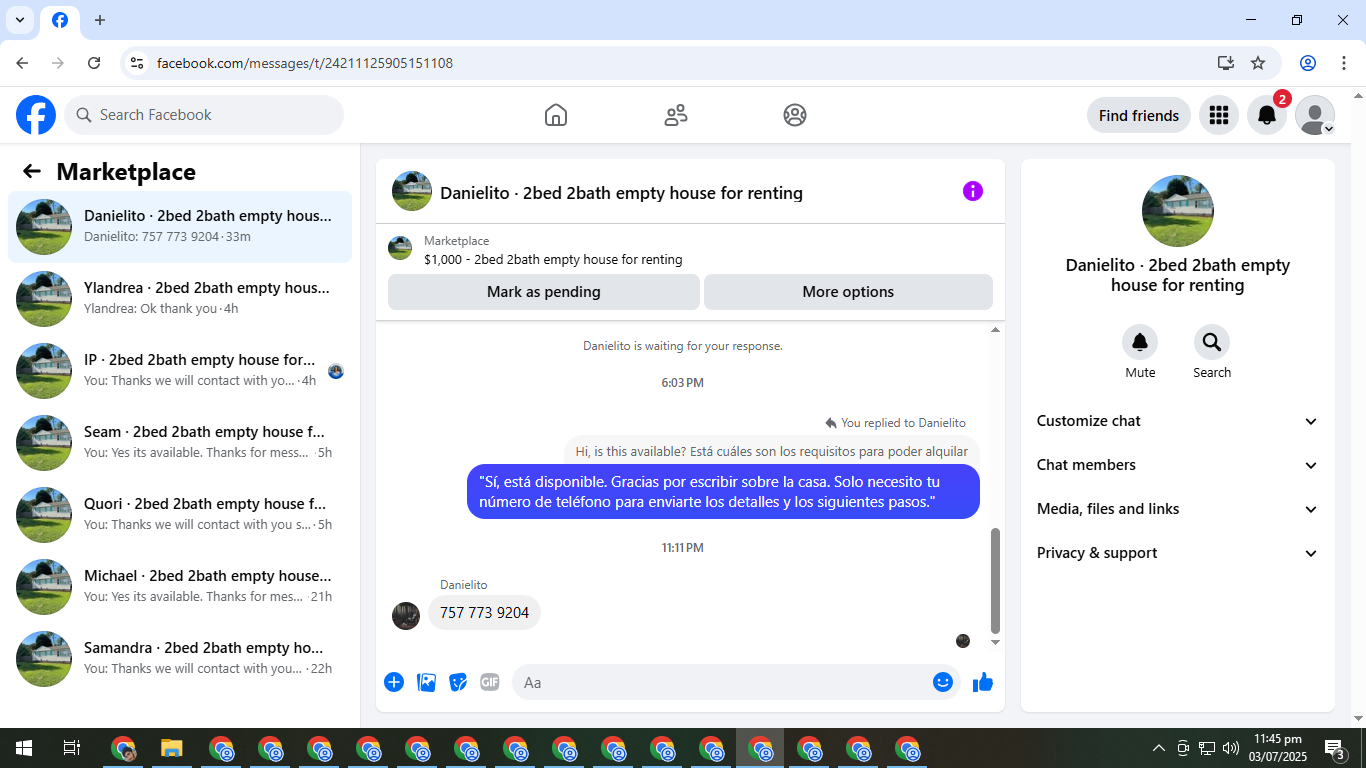Screen dimensions: 1366x768
Task: Open the Danielito conversation in list
Action: [x=180, y=227]
